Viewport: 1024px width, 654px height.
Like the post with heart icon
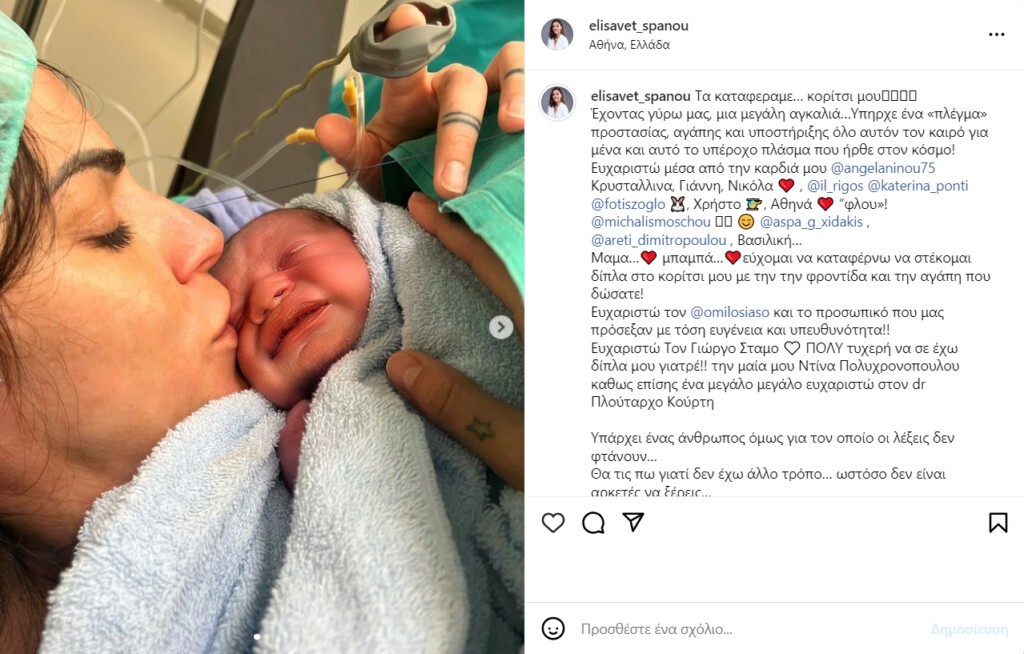pos(553,523)
